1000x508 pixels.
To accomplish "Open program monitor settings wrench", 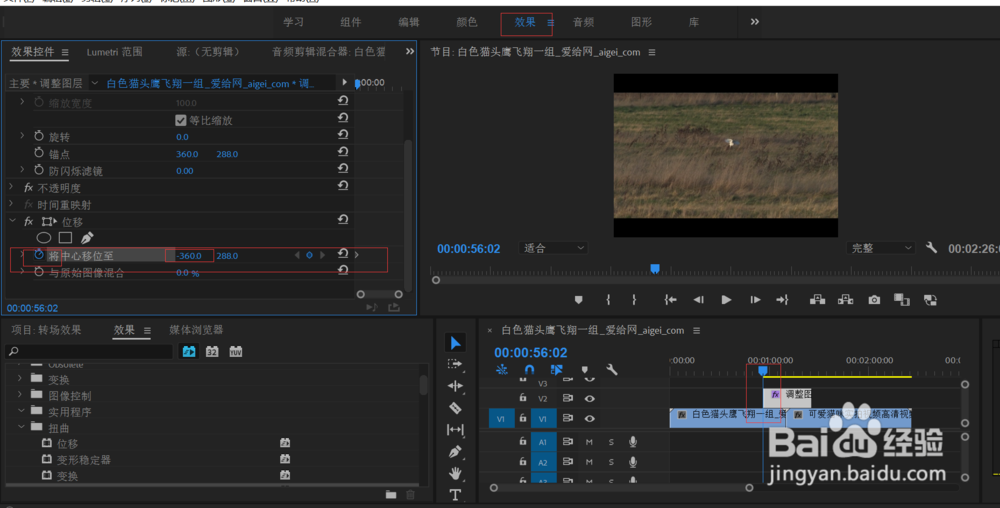I will click(931, 247).
